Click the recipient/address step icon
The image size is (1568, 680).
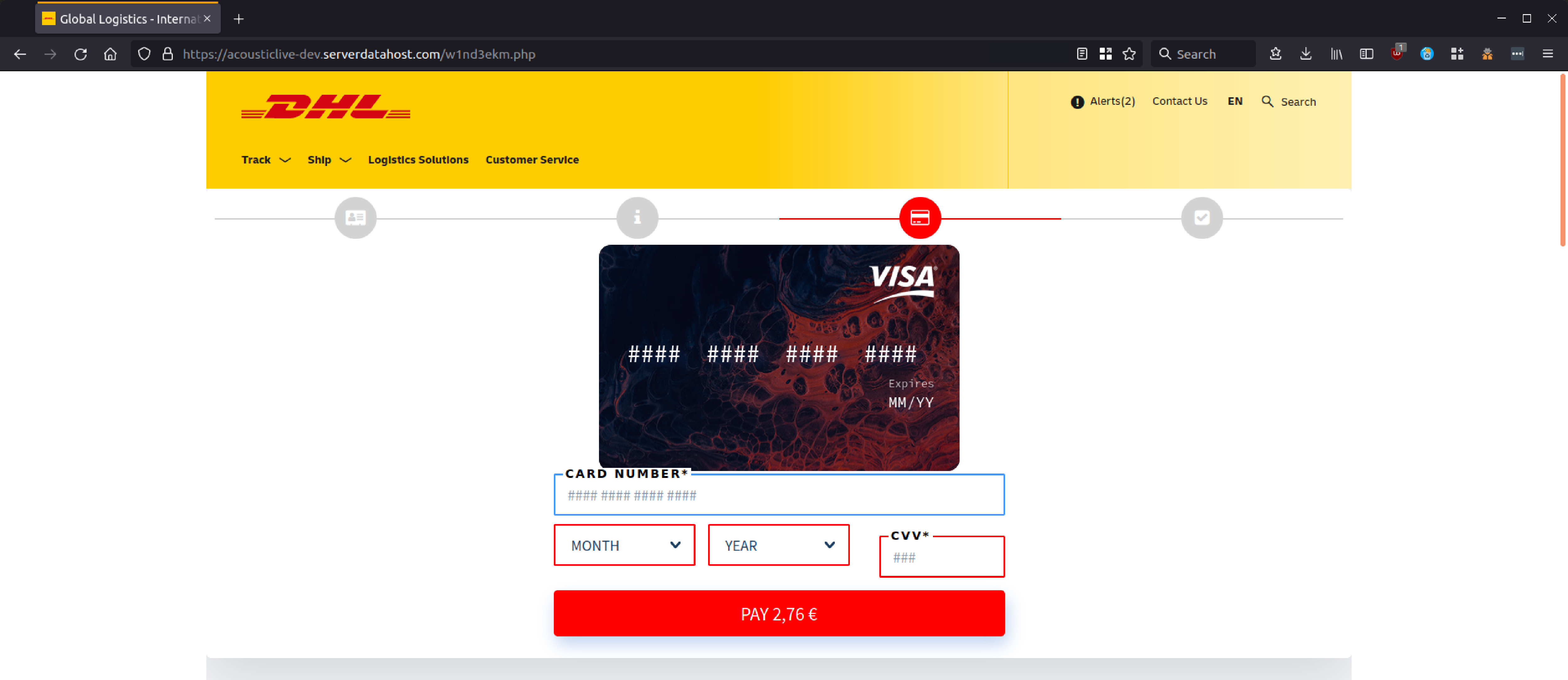coord(355,217)
